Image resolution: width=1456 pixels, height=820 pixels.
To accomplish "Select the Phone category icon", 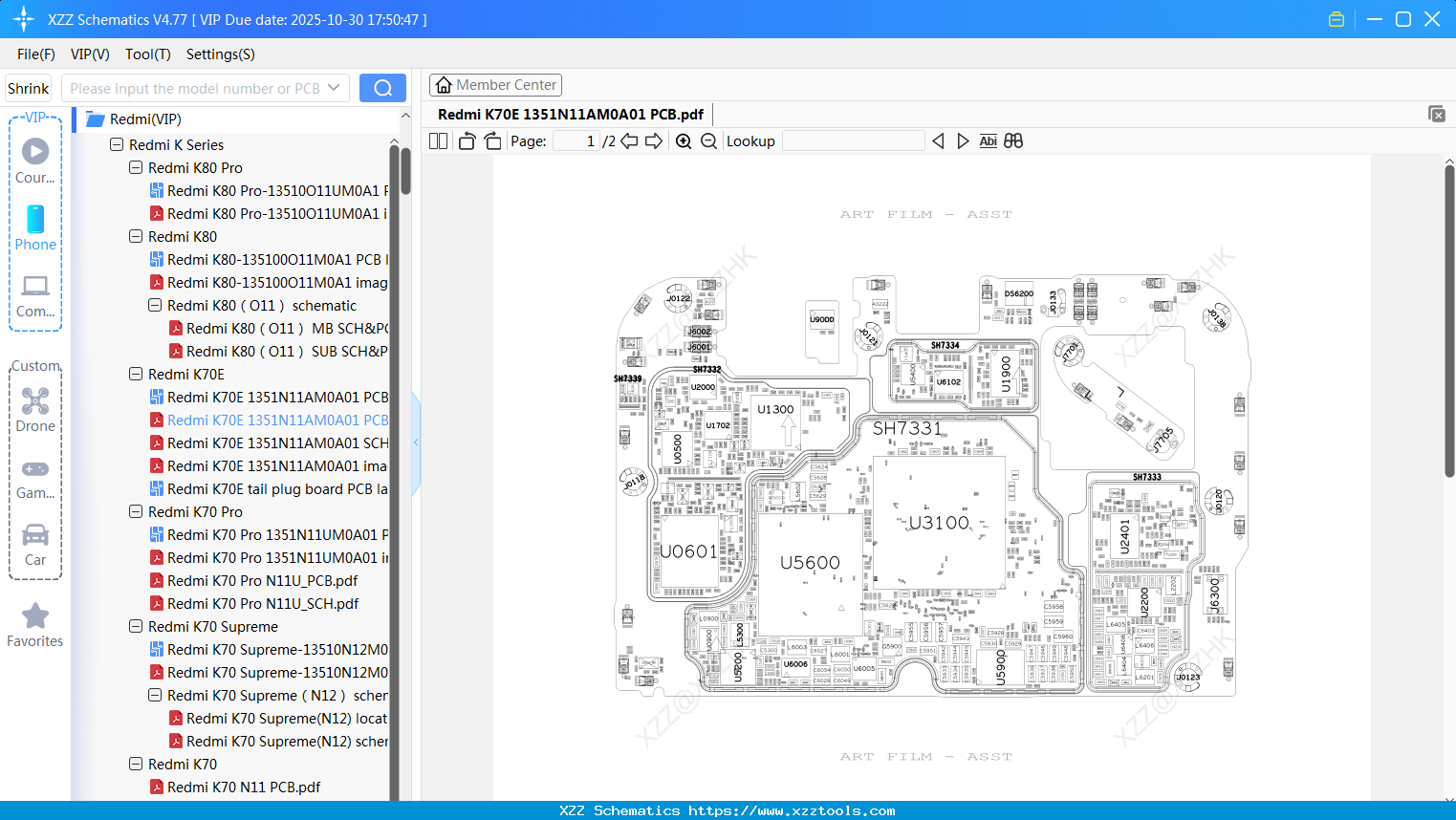I will click(x=35, y=227).
